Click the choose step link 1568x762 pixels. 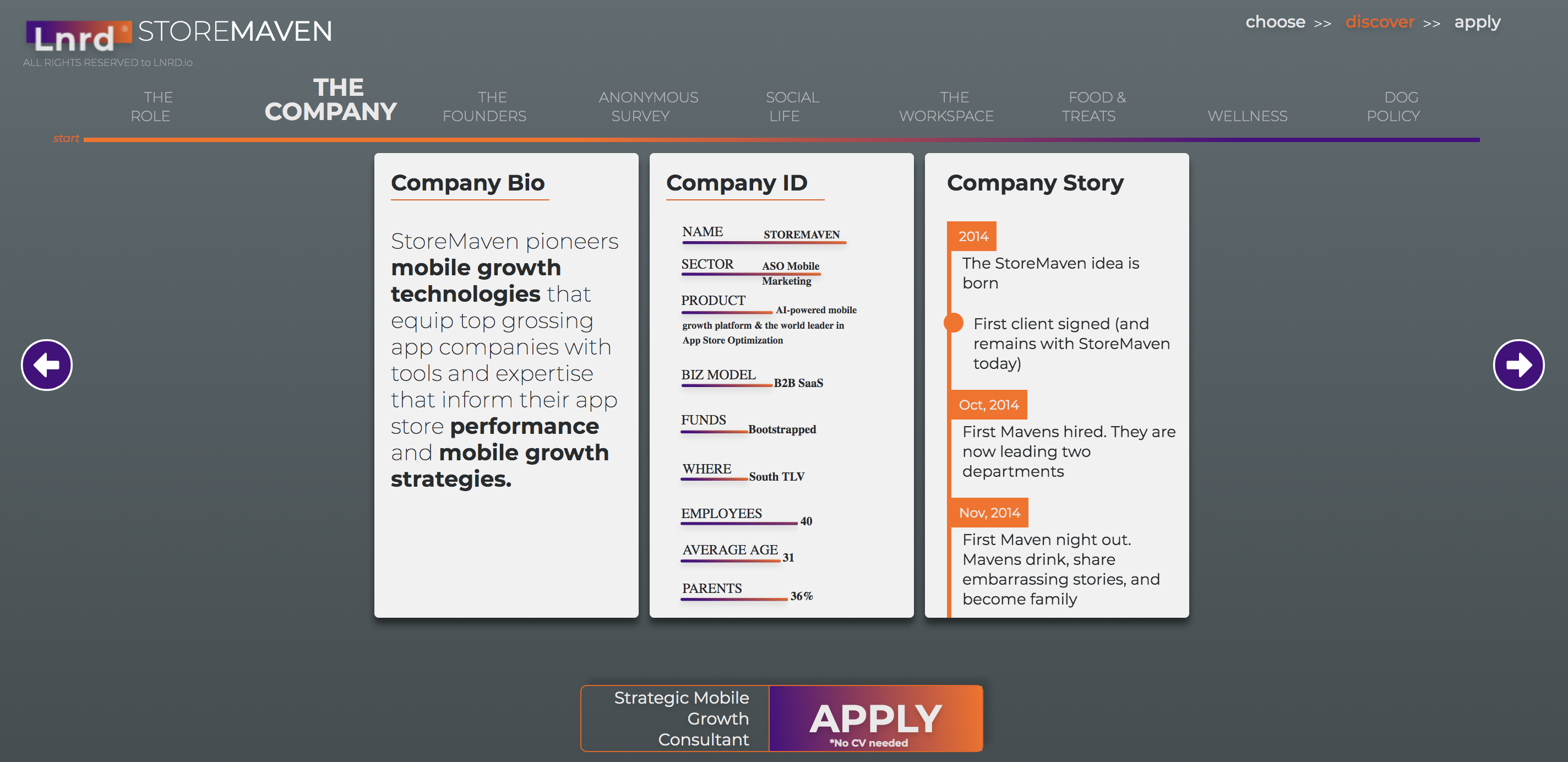[1275, 23]
